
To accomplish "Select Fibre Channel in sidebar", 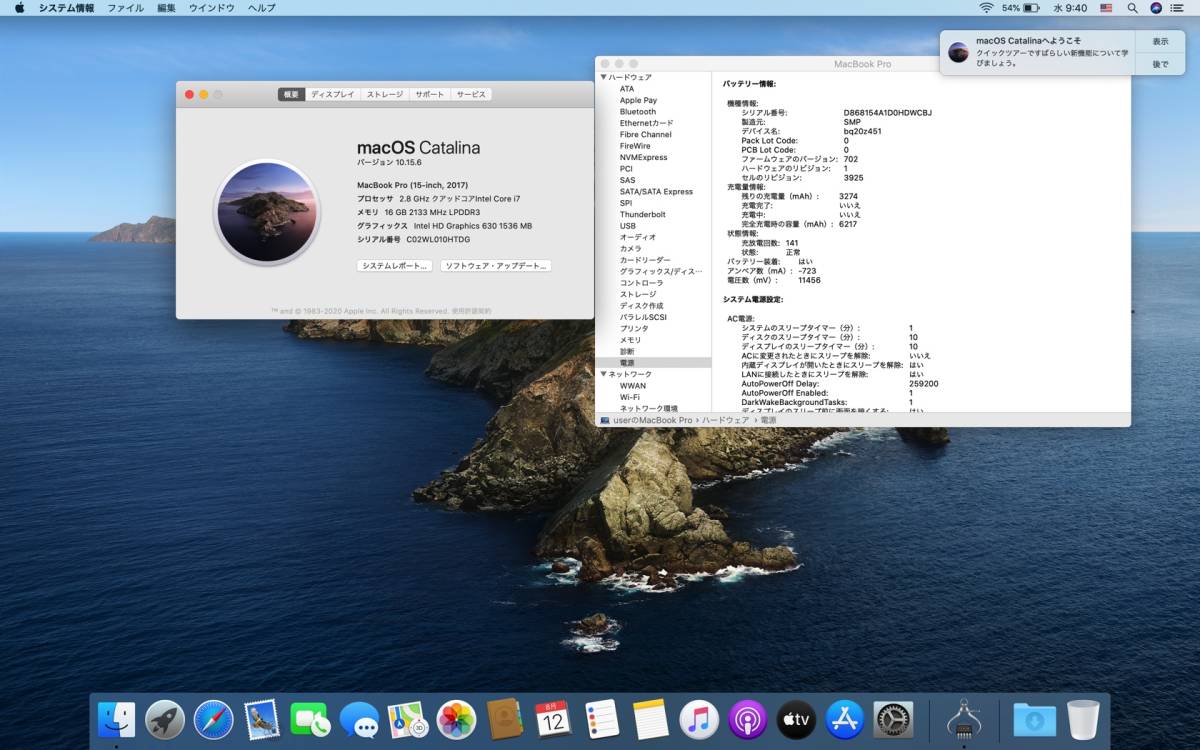I will point(645,134).
